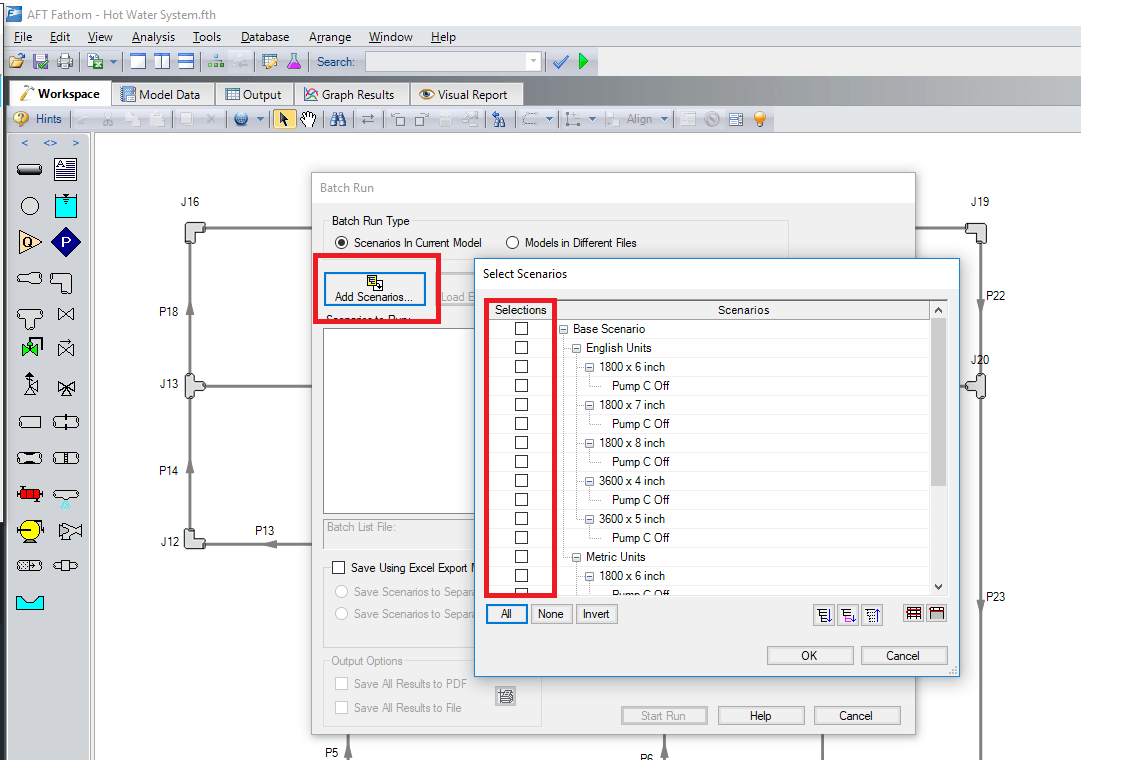Click the binoculars Find icon
The height and width of the screenshot is (760, 1146).
coord(338,119)
